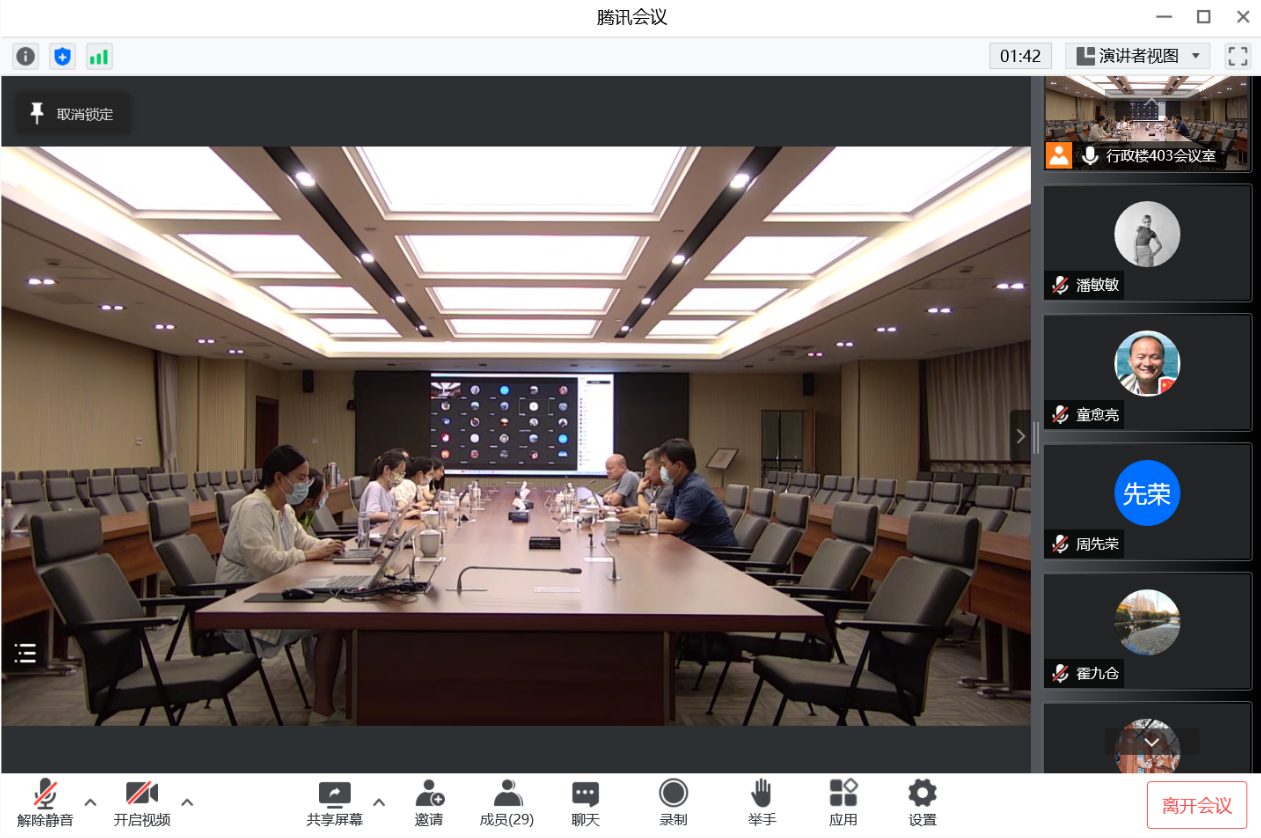Image resolution: width=1261 pixels, height=838 pixels.
Task: Check the green network signal icon
Action: 99,56
